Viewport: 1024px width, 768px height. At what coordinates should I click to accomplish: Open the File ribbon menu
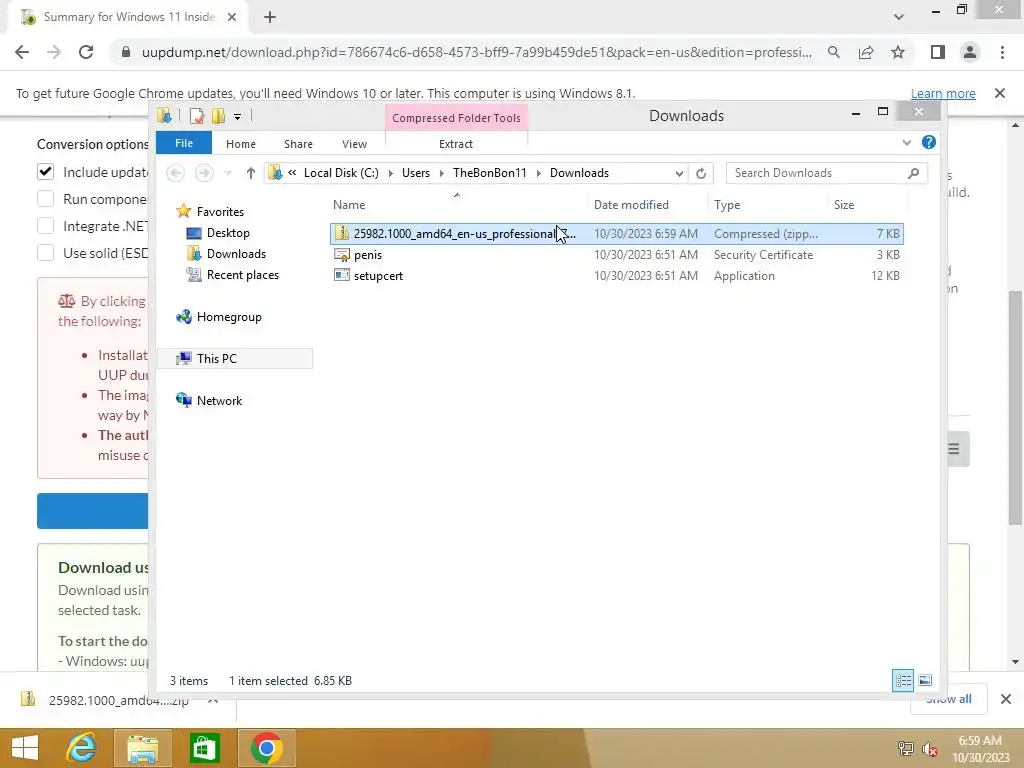(x=184, y=143)
